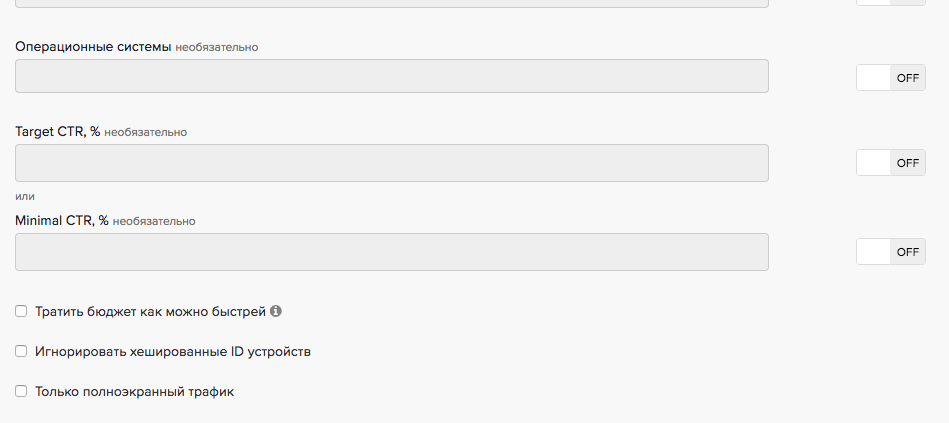This screenshot has height=423, width=949.
Task: Turn on the Minimal CTR switch
Action: 890,252
